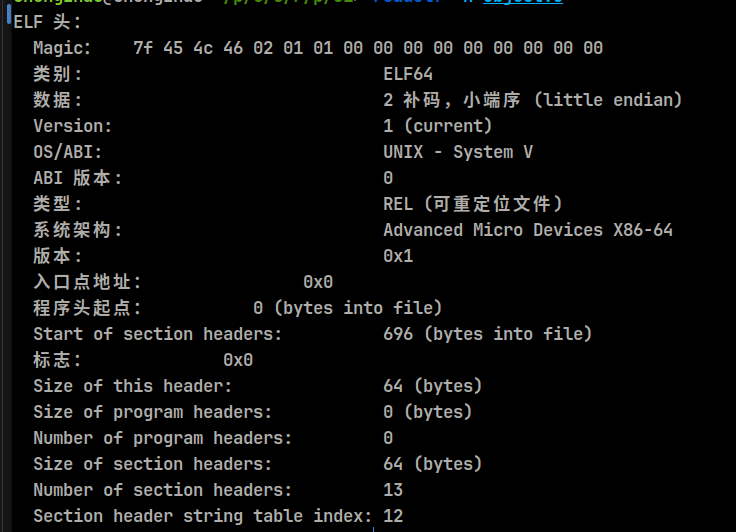Screen dimensions: 736x532
Task: Select Advanced Micro Devices X86-64 text
Action: (528, 230)
